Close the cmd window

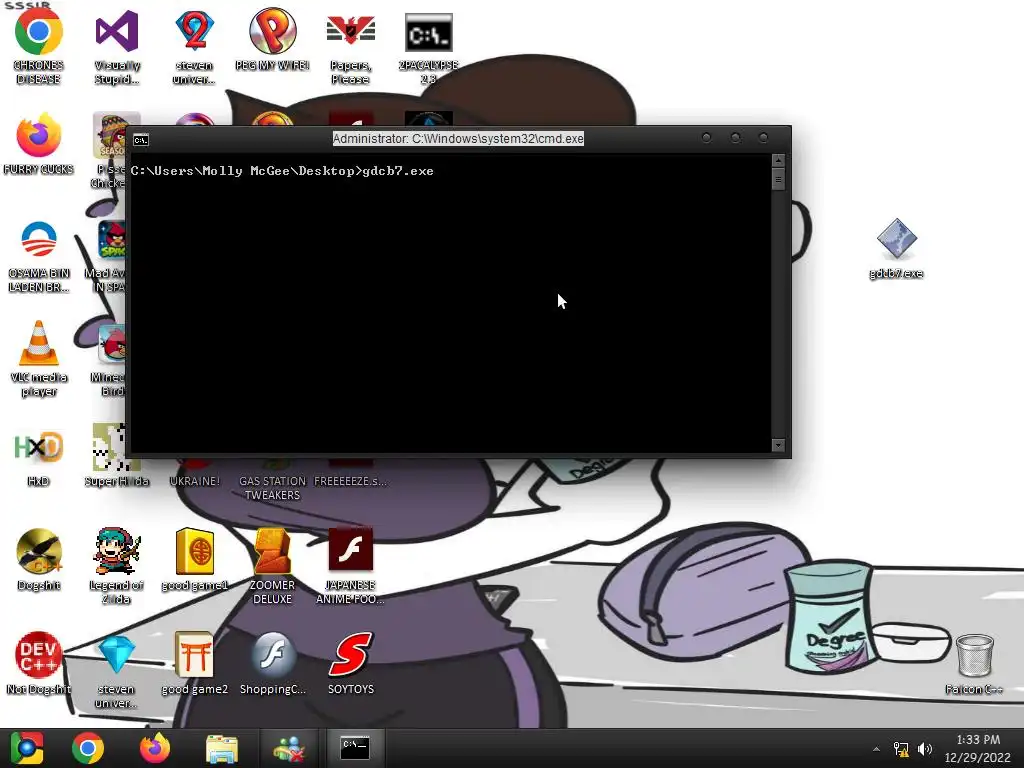(x=763, y=138)
